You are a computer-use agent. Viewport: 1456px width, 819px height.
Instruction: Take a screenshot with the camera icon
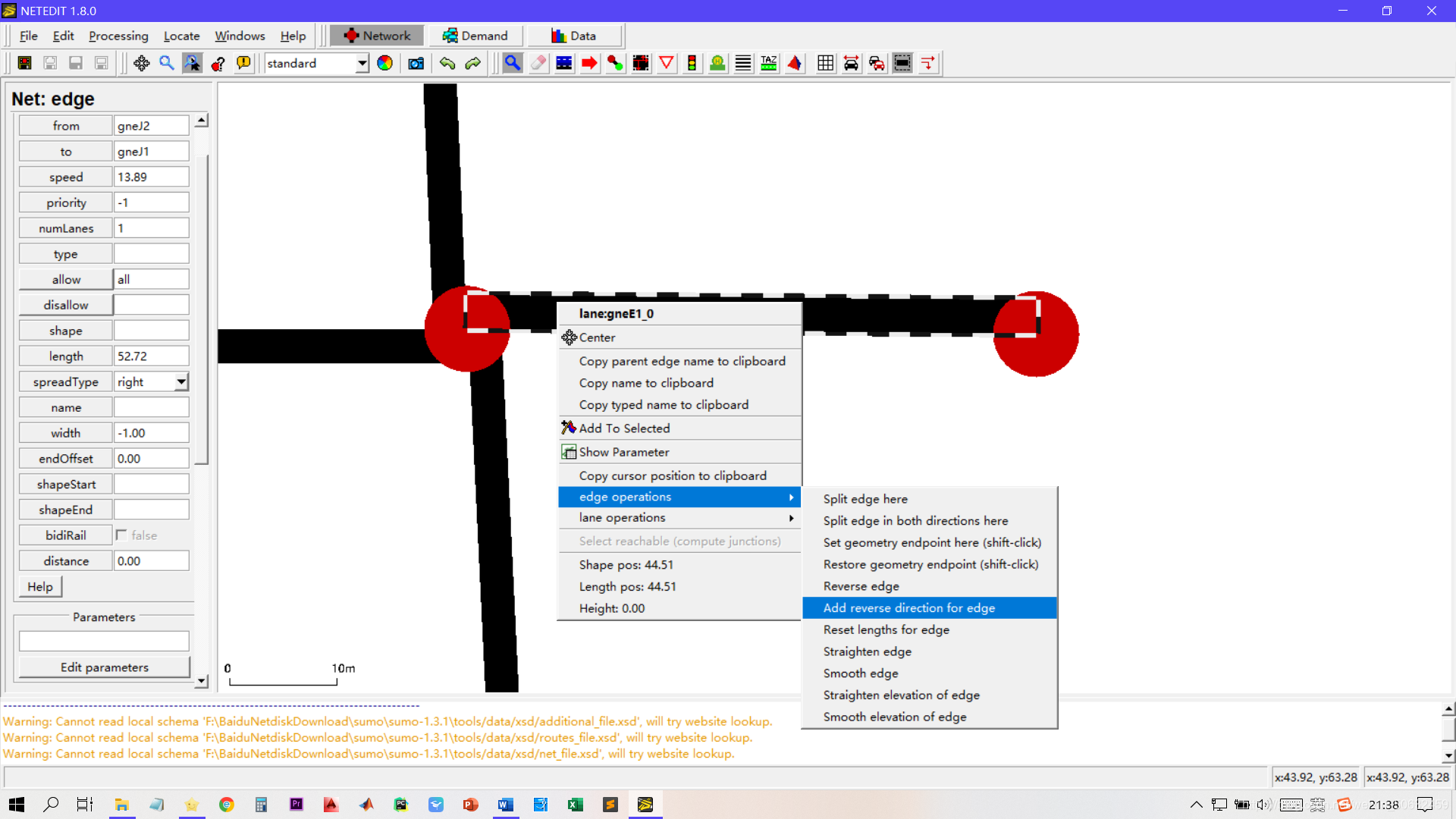point(416,63)
